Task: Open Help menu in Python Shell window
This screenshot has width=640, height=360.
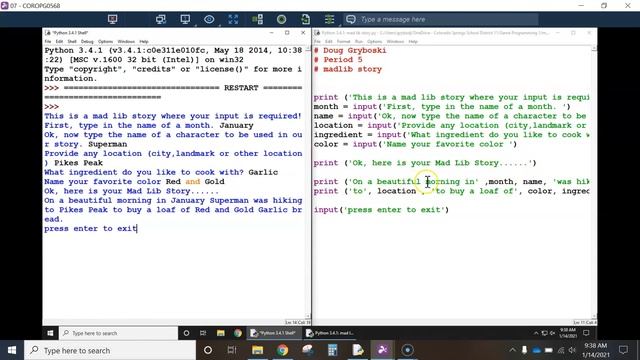Action: (144, 42)
